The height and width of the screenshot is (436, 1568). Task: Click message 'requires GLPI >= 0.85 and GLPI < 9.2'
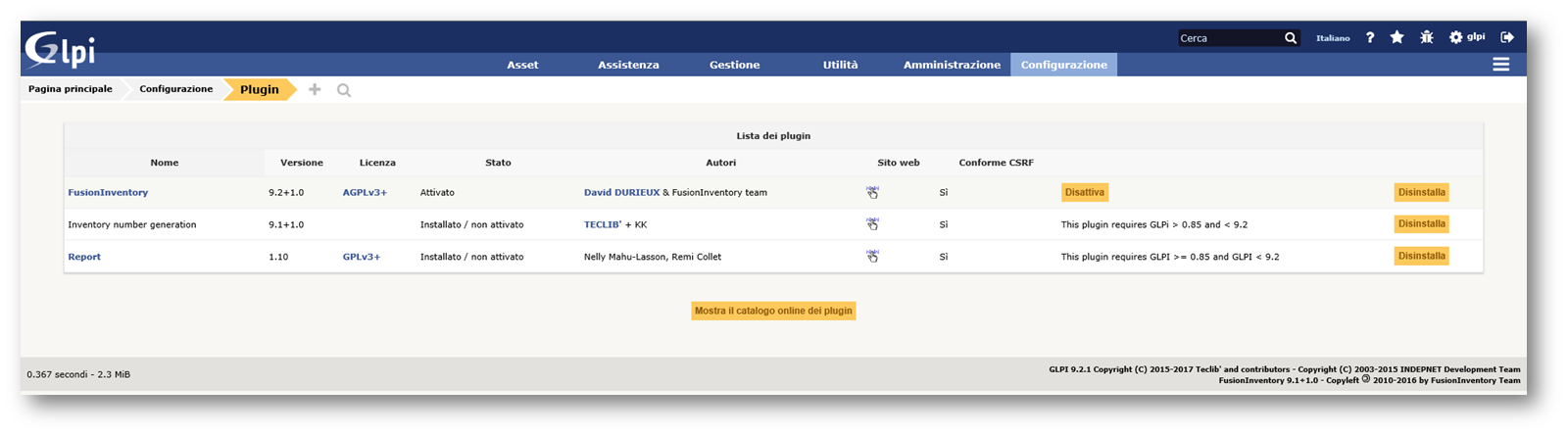(x=1170, y=257)
